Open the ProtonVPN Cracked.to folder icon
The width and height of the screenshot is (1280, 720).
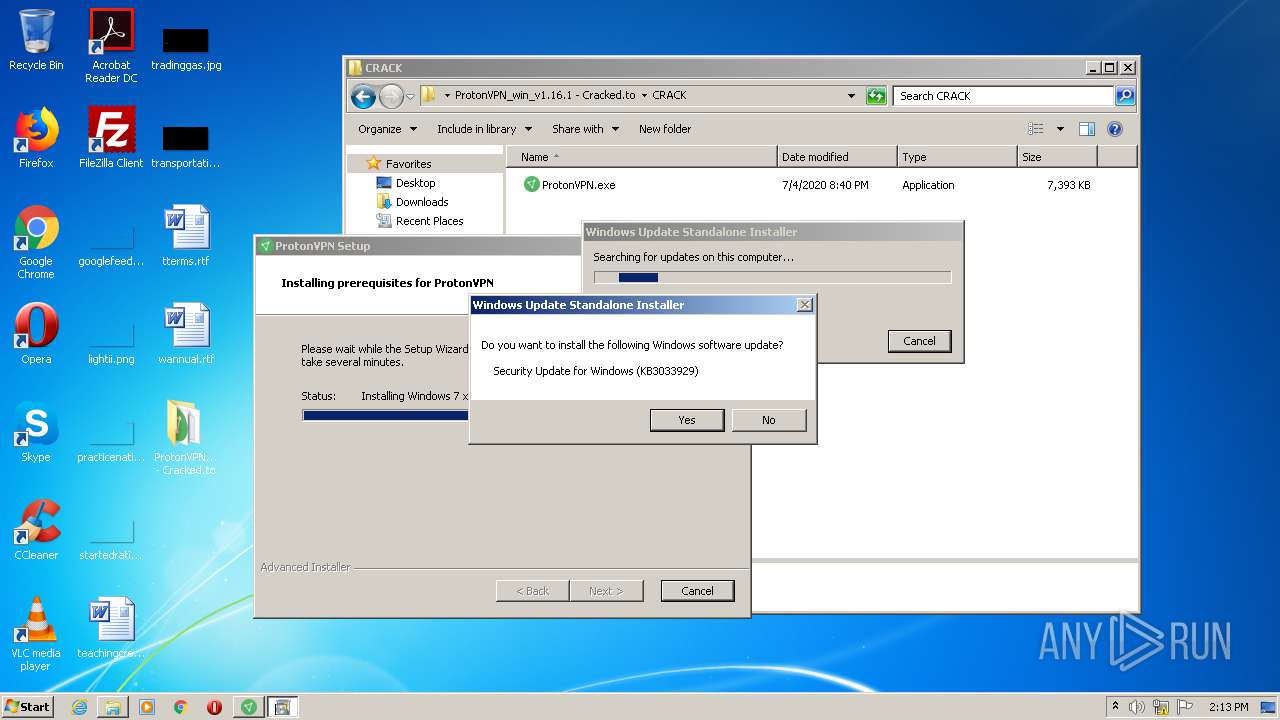(x=186, y=437)
